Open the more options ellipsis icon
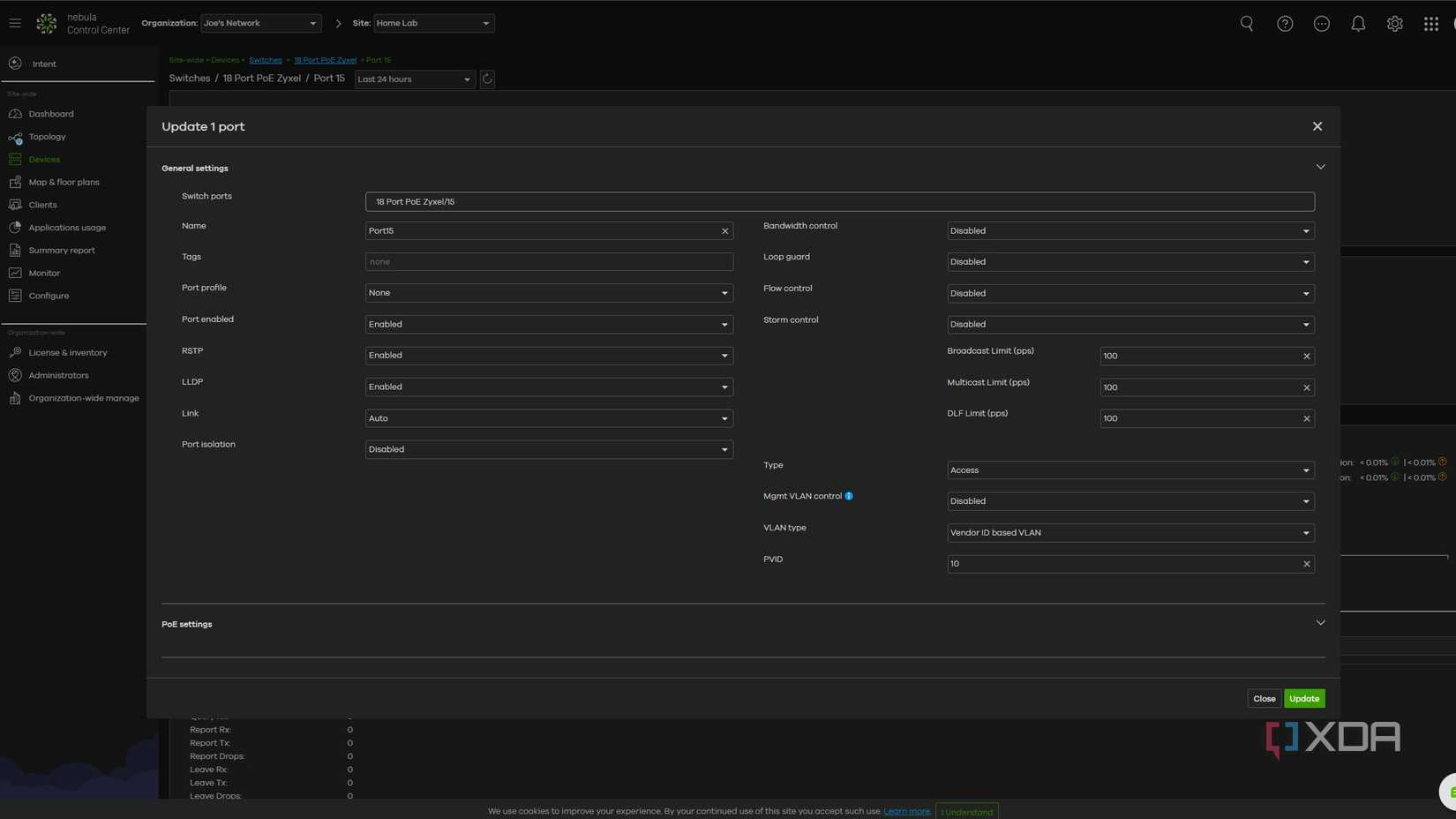 pos(1322,24)
